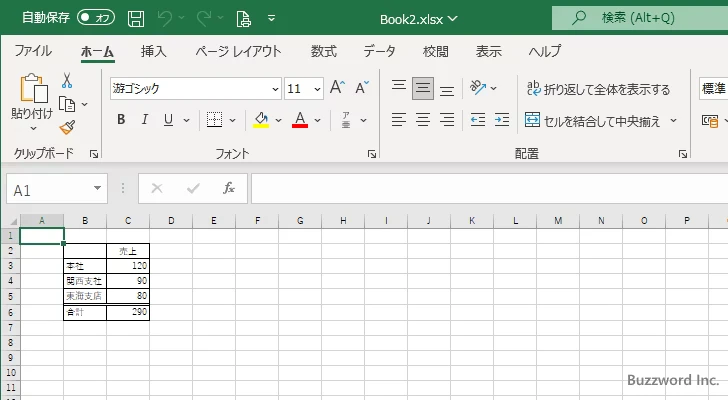
Task: Open the merge cells options dropdown arrow
Action: click(x=673, y=121)
